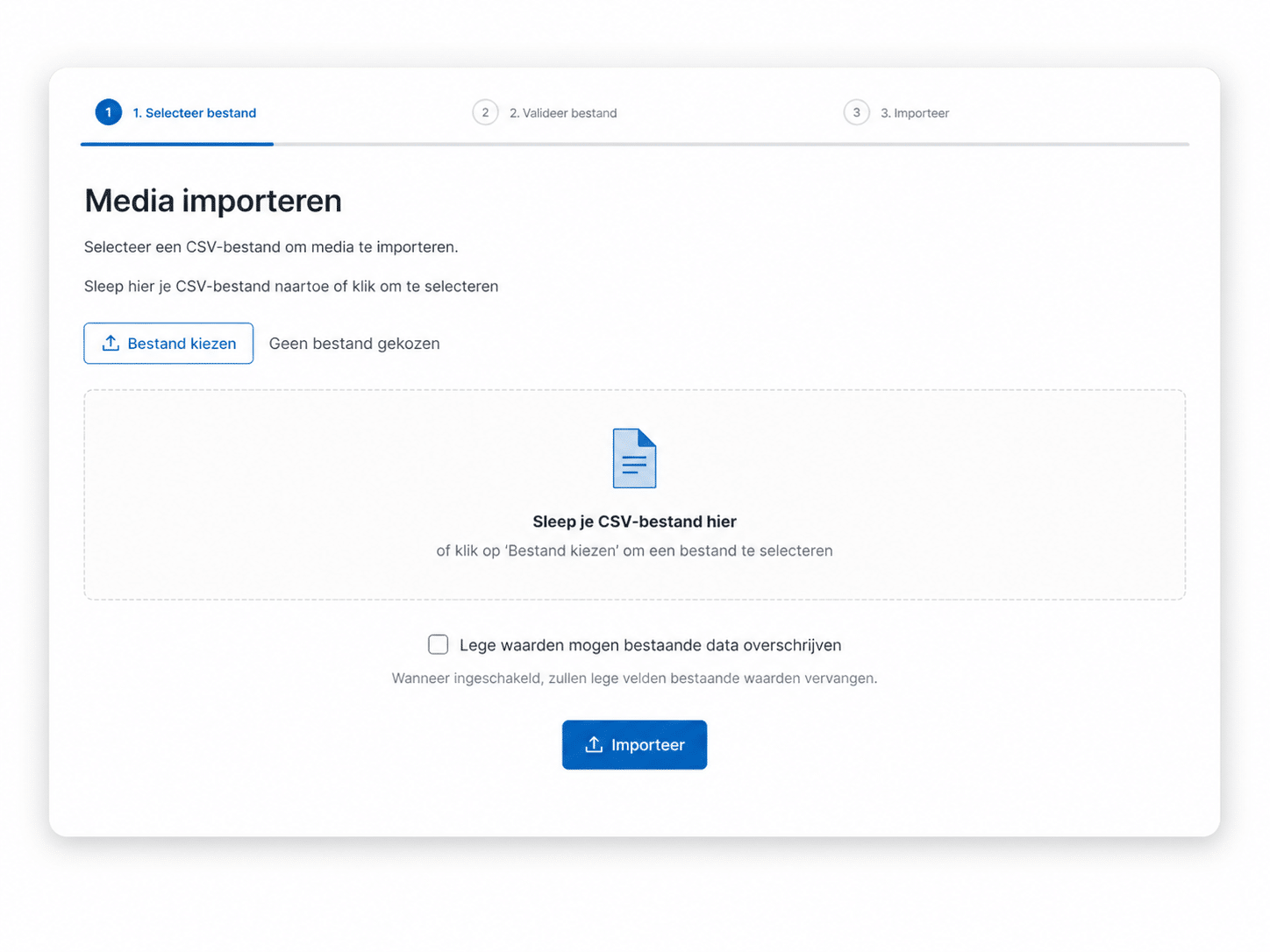Click the upload icon in Bestand kiezen
The height and width of the screenshot is (952, 1270).
pos(111,344)
